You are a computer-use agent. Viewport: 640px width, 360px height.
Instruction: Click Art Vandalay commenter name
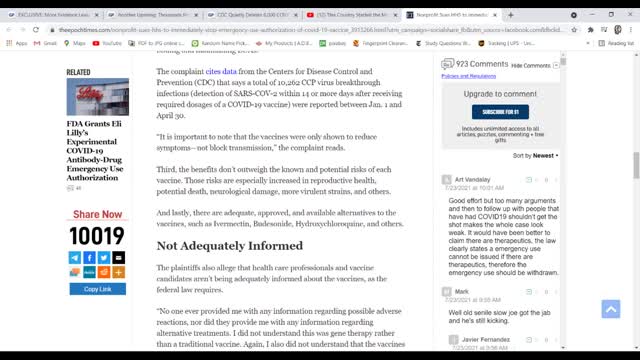472,180
